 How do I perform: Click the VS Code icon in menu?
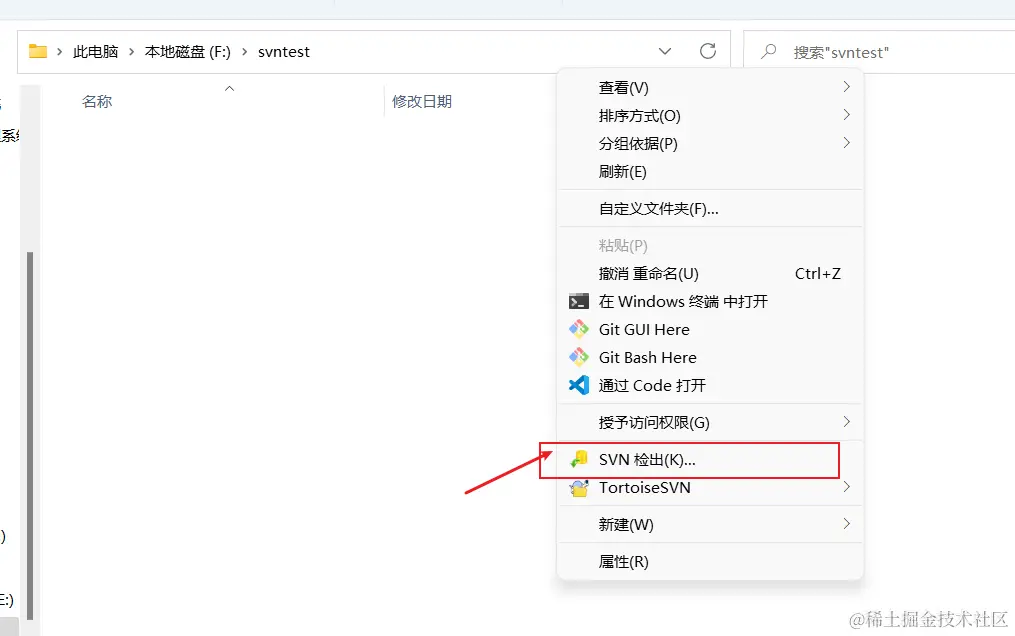(579, 386)
